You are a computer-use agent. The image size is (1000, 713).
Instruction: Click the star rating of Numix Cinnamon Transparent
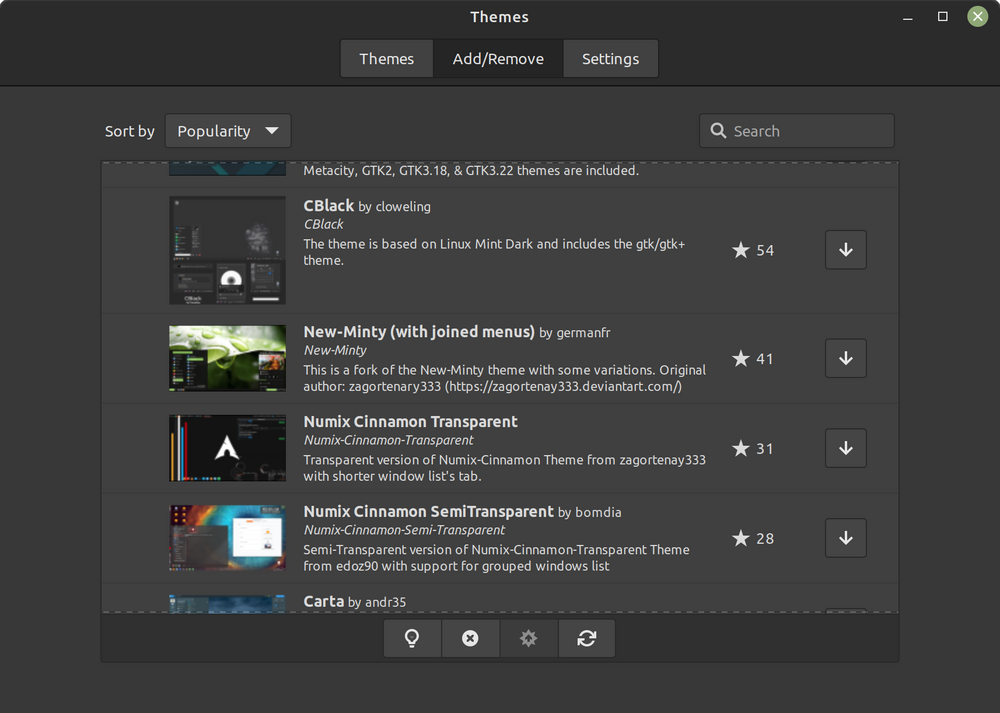click(752, 448)
